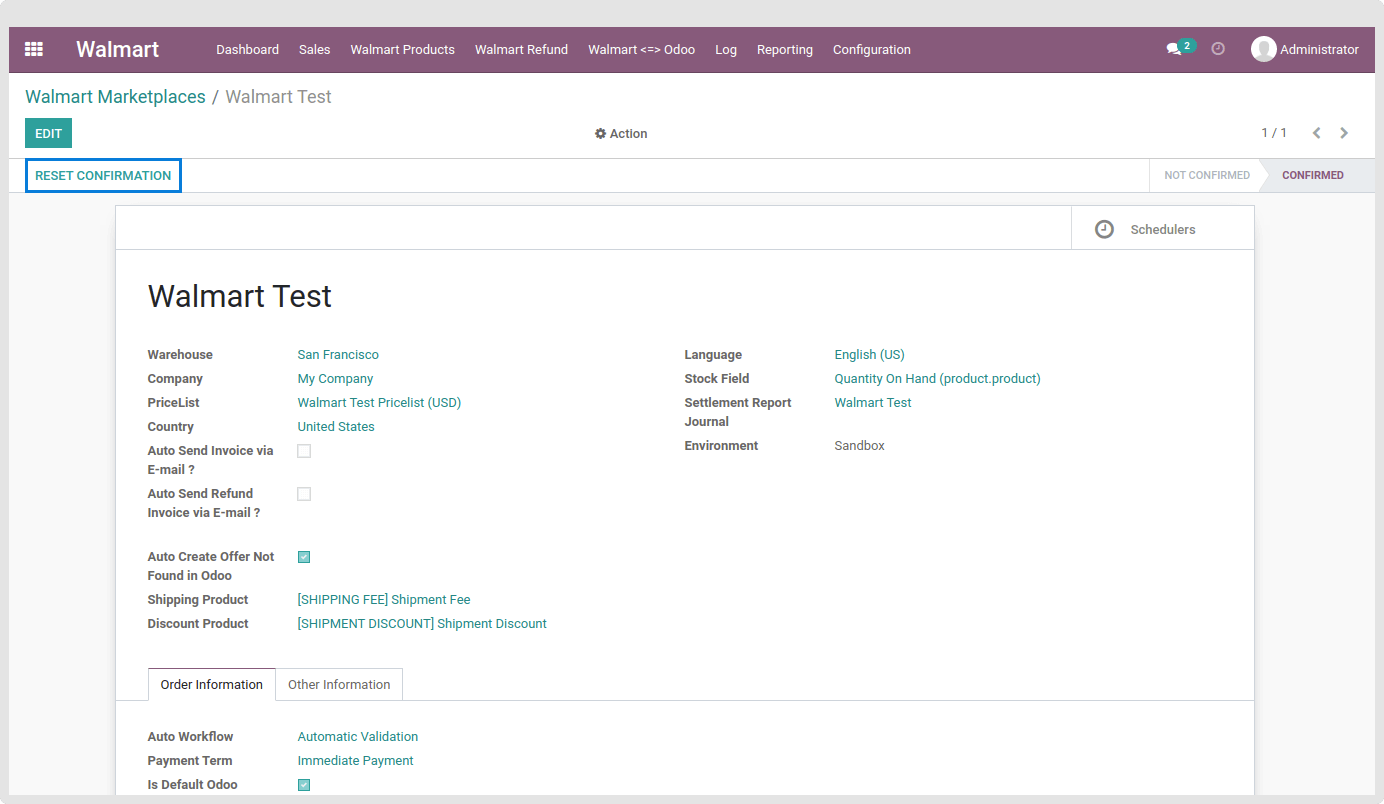Toggle Auto Send Invoice via E-mail checkbox
The width and height of the screenshot is (1384, 804).
point(304,451)
